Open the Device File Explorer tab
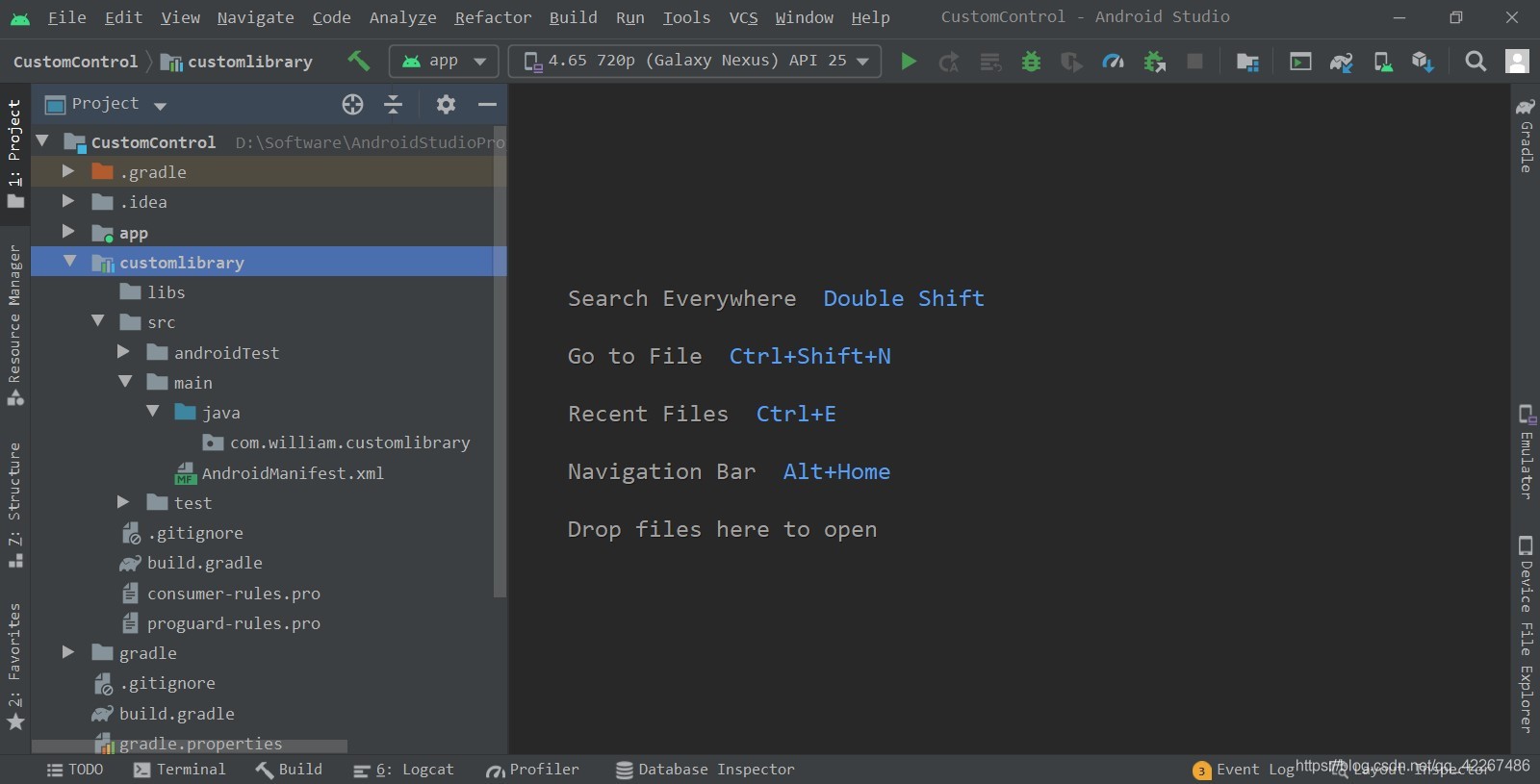The image size is (1540, 784). [1526, 635]
